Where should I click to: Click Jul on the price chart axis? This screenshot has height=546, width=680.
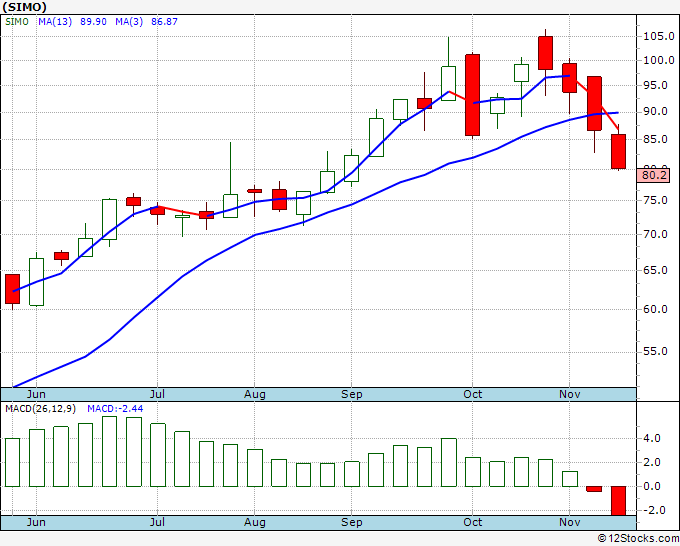click(x=157, y=394)
